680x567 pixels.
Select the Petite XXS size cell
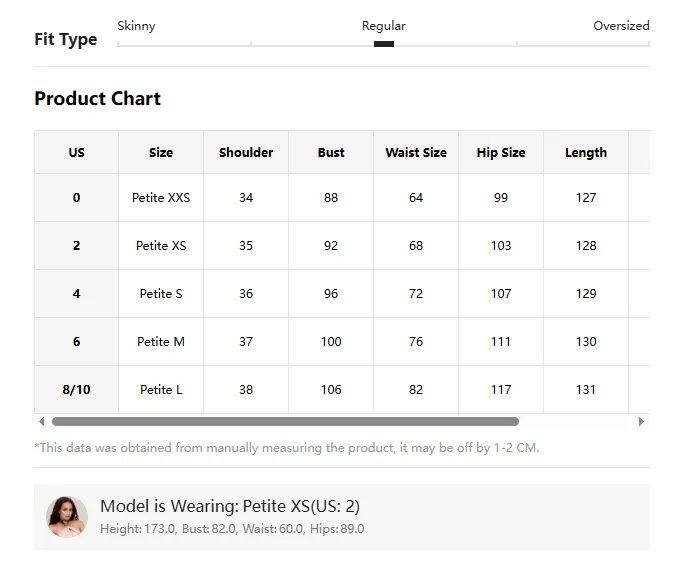[x=161, y=198]
